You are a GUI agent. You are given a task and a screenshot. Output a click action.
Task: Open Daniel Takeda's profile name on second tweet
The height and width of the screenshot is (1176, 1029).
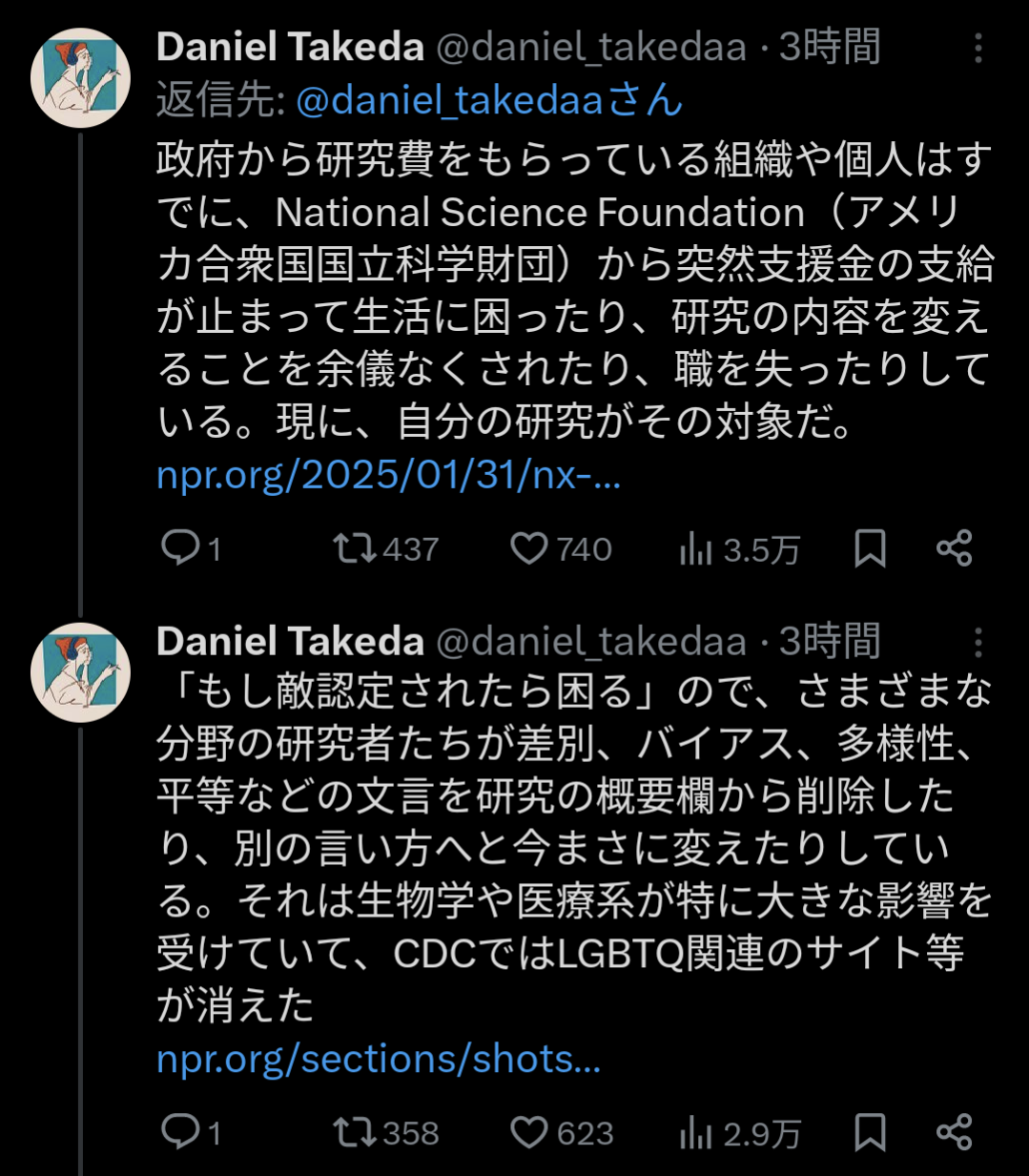coord(290,642)
